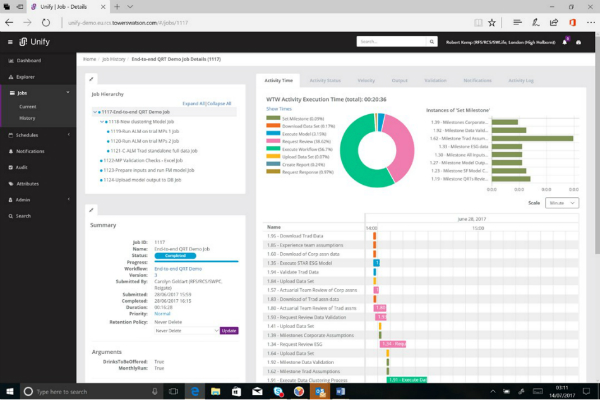Toggle the hamburger menu beside the Unify logo
The height and width of the screenshot is (400, 600).
(x=10, y=42)
